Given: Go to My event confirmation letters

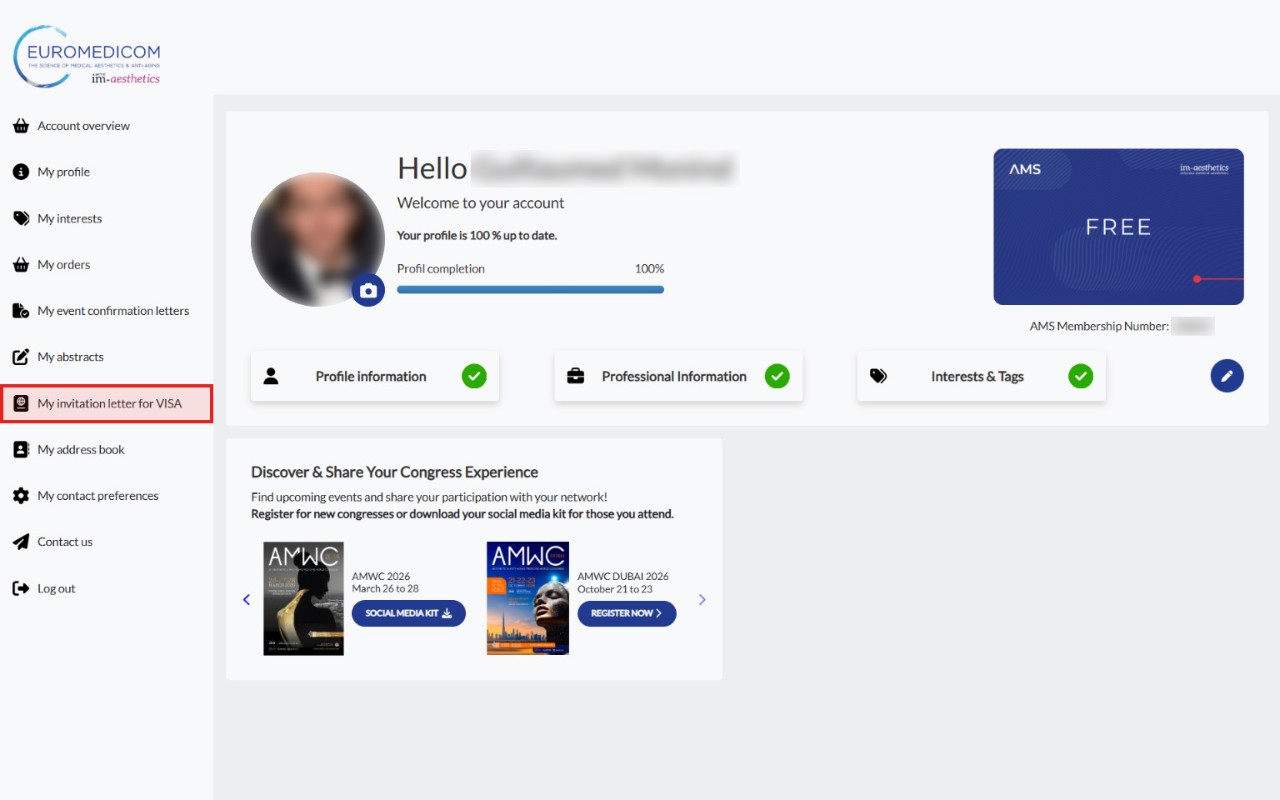Looking at the screenshot, I should [112, 311].
